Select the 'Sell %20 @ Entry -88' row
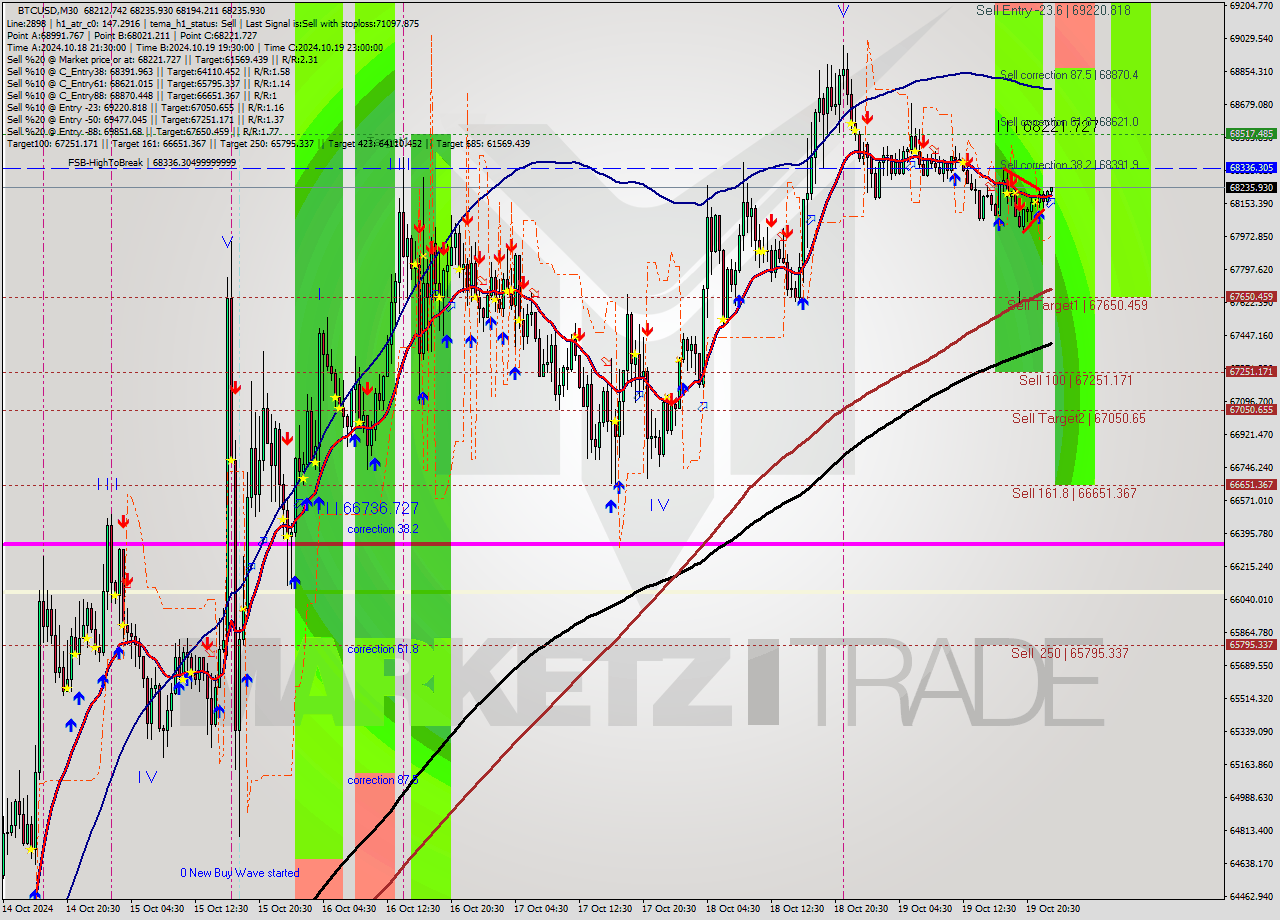Screen dimensions: 1280x920 pos(143,131)
